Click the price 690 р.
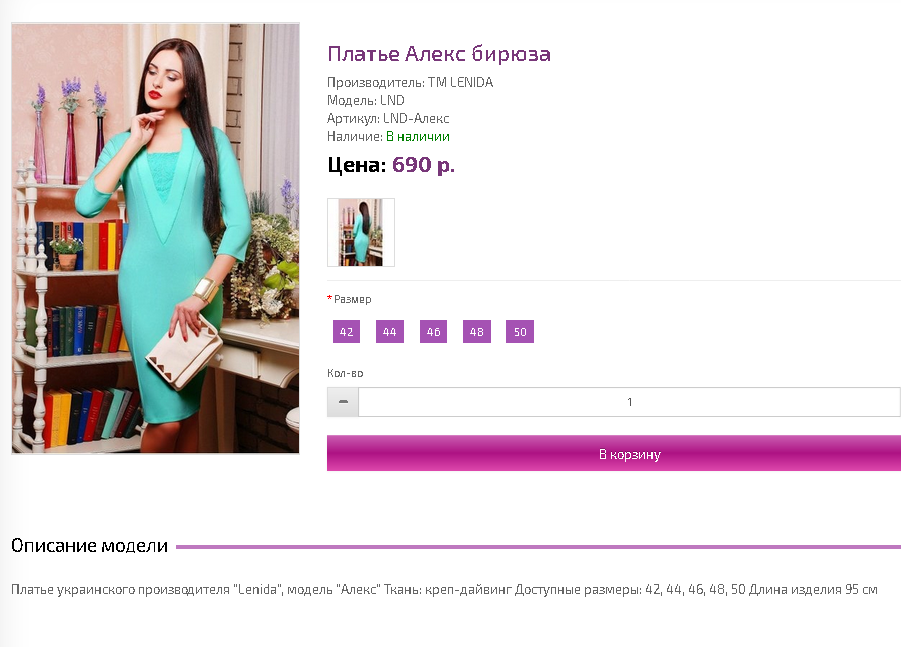 423,165
